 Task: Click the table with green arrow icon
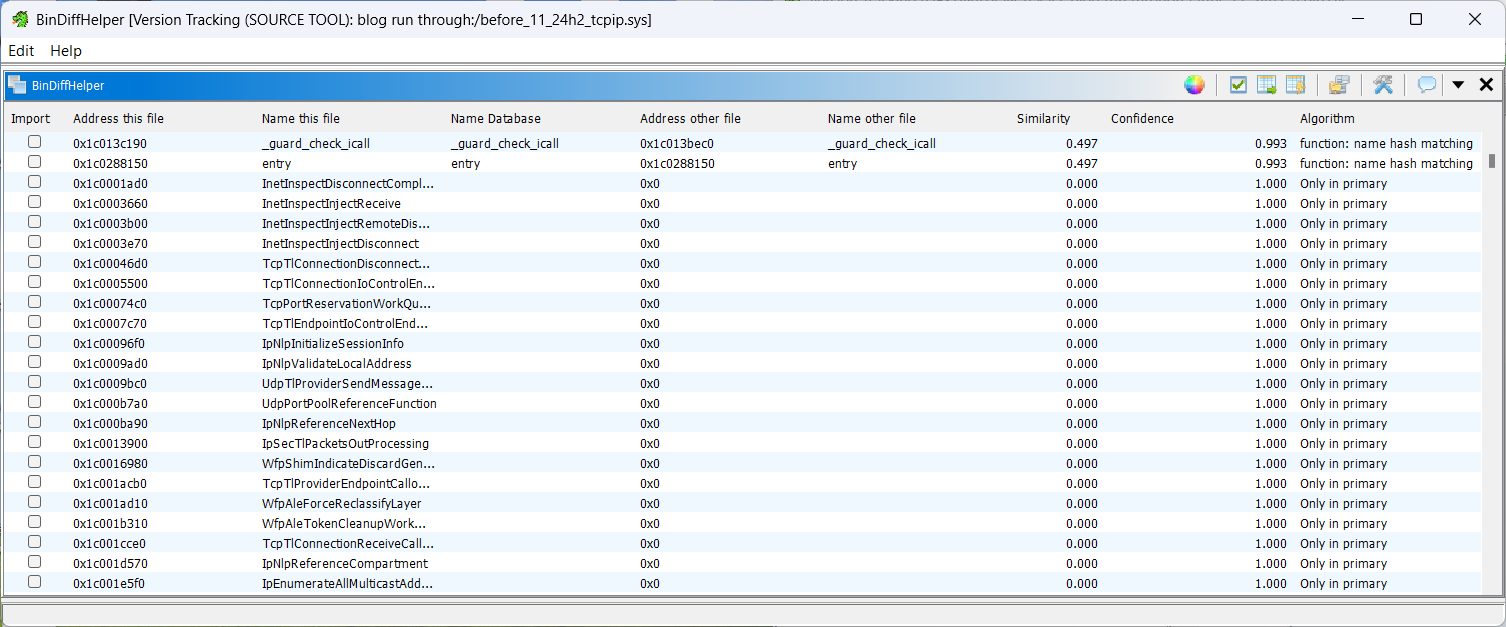[1266, 85]
